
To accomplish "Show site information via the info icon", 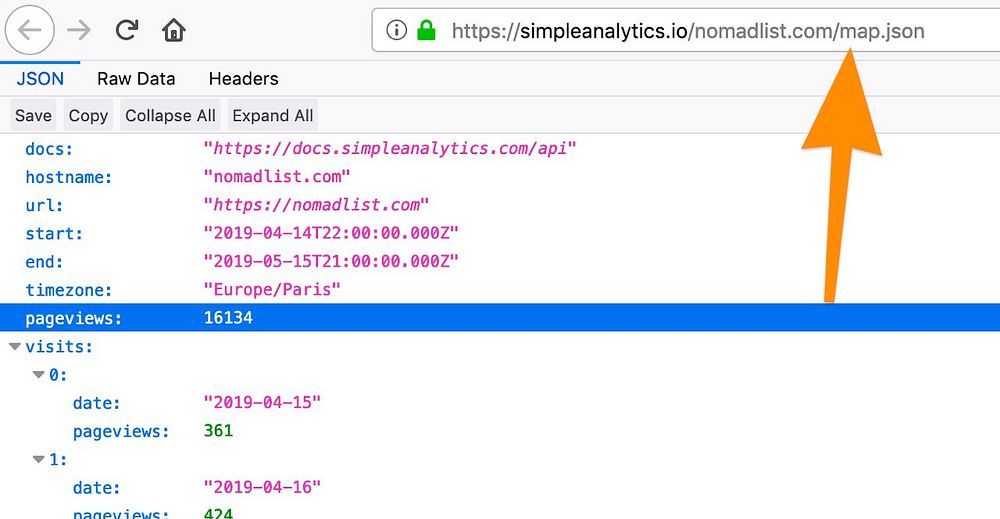I will coord(397,30).
